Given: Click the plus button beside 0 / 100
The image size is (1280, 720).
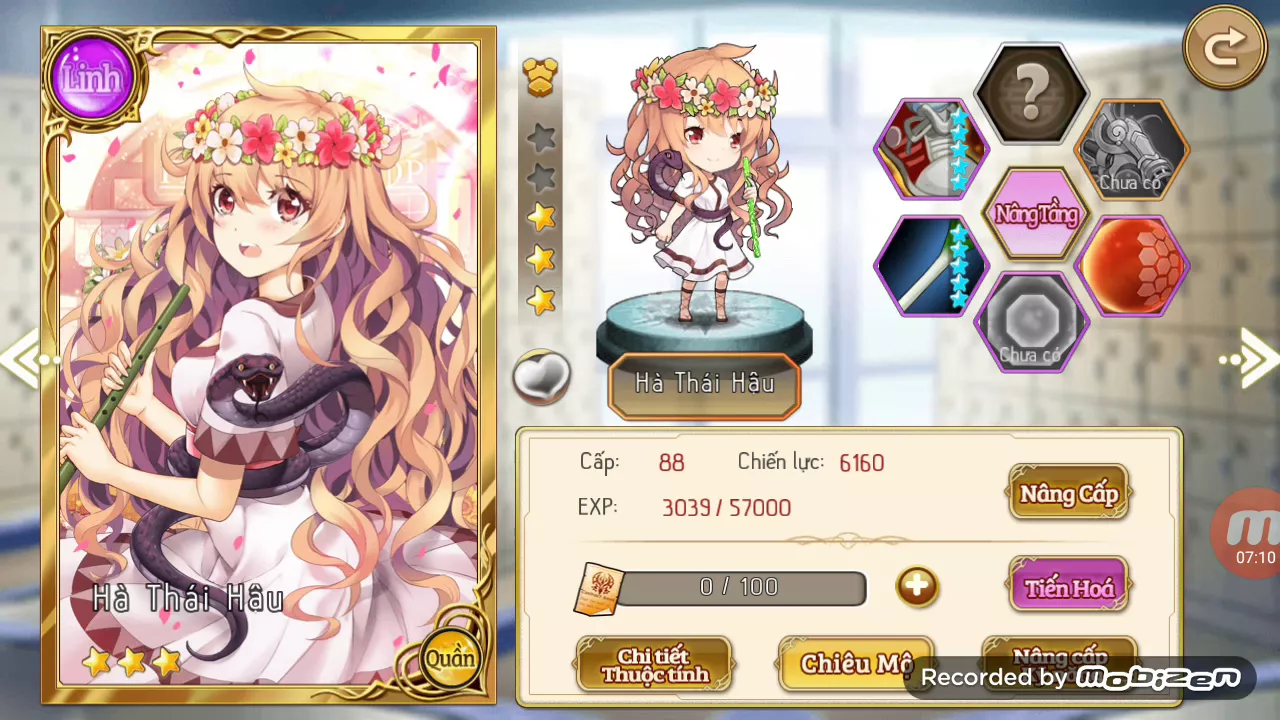Looking at the screenshot, I should point(916,587).
